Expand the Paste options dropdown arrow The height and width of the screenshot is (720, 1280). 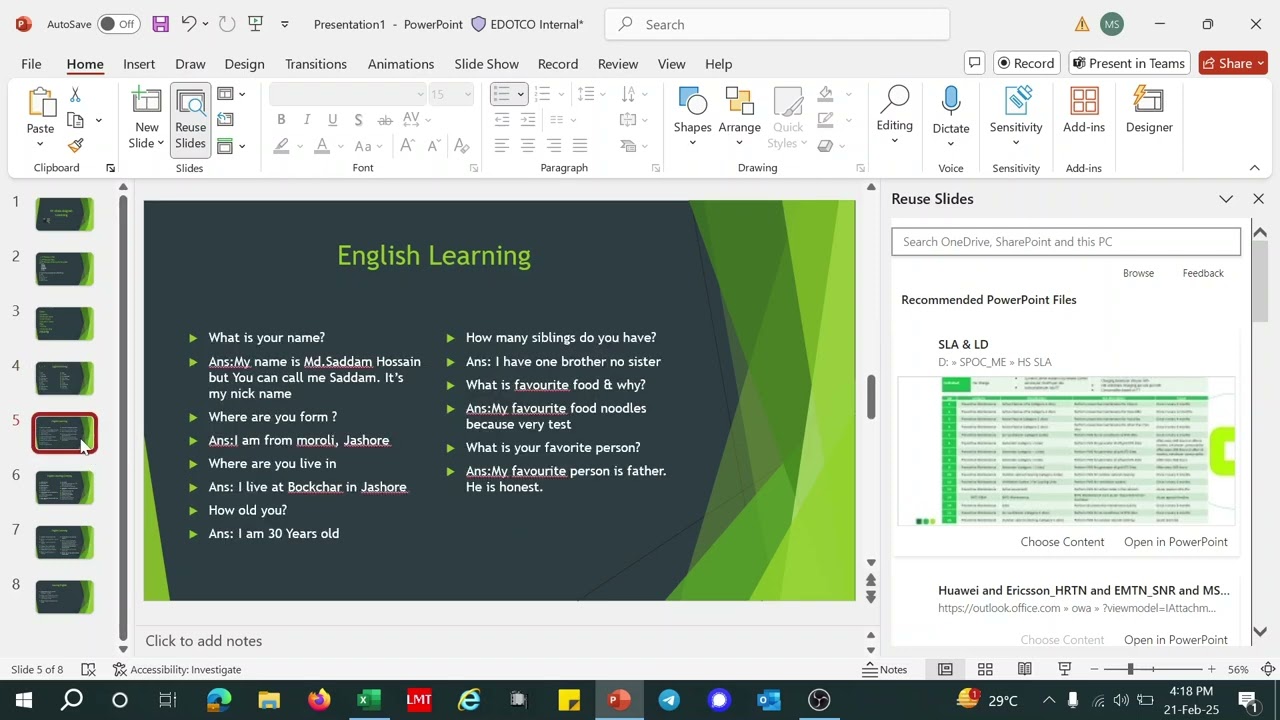click(x=40, y=145)
